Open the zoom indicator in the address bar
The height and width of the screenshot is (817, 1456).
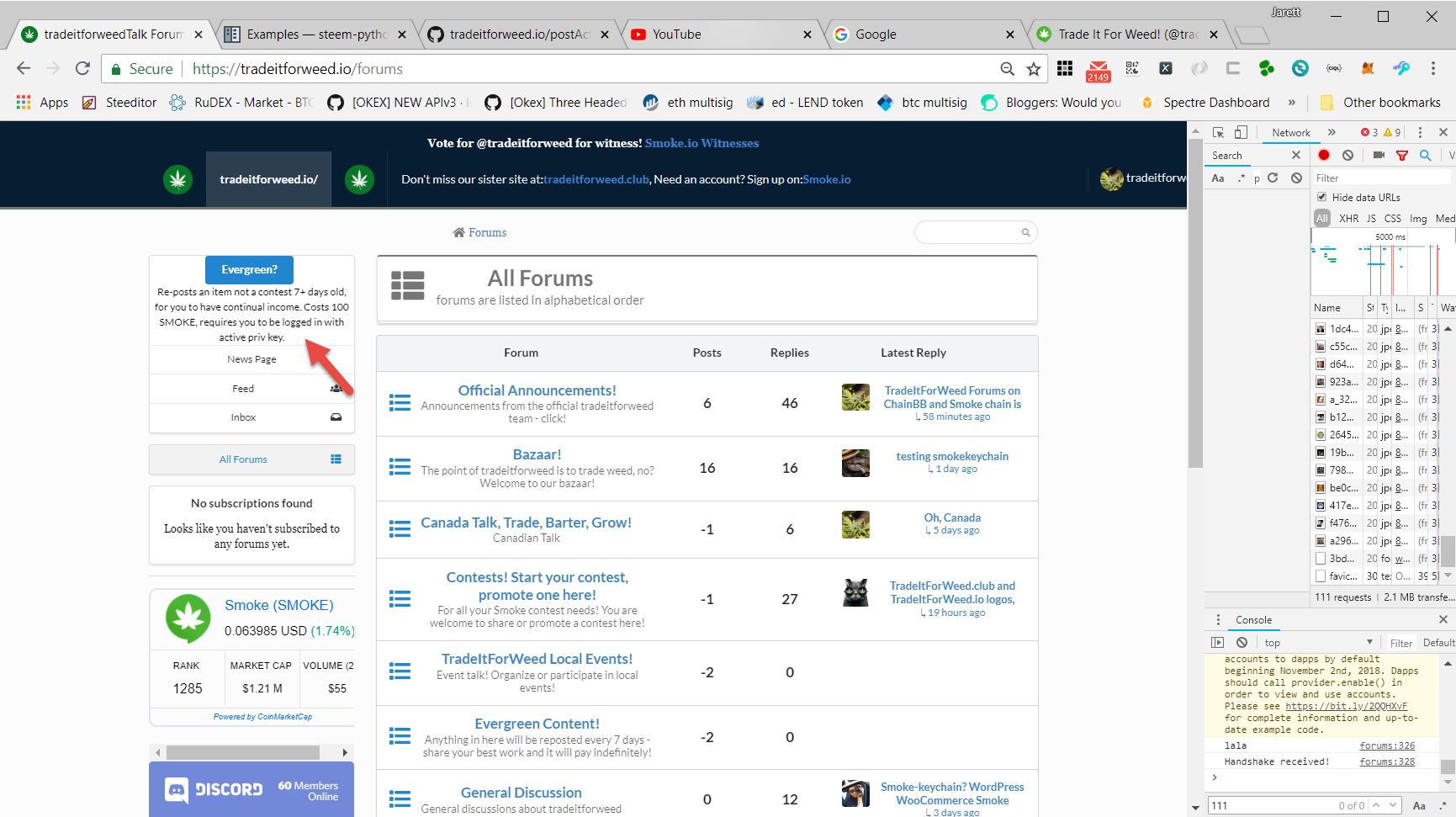click(x=1007, y=69)
